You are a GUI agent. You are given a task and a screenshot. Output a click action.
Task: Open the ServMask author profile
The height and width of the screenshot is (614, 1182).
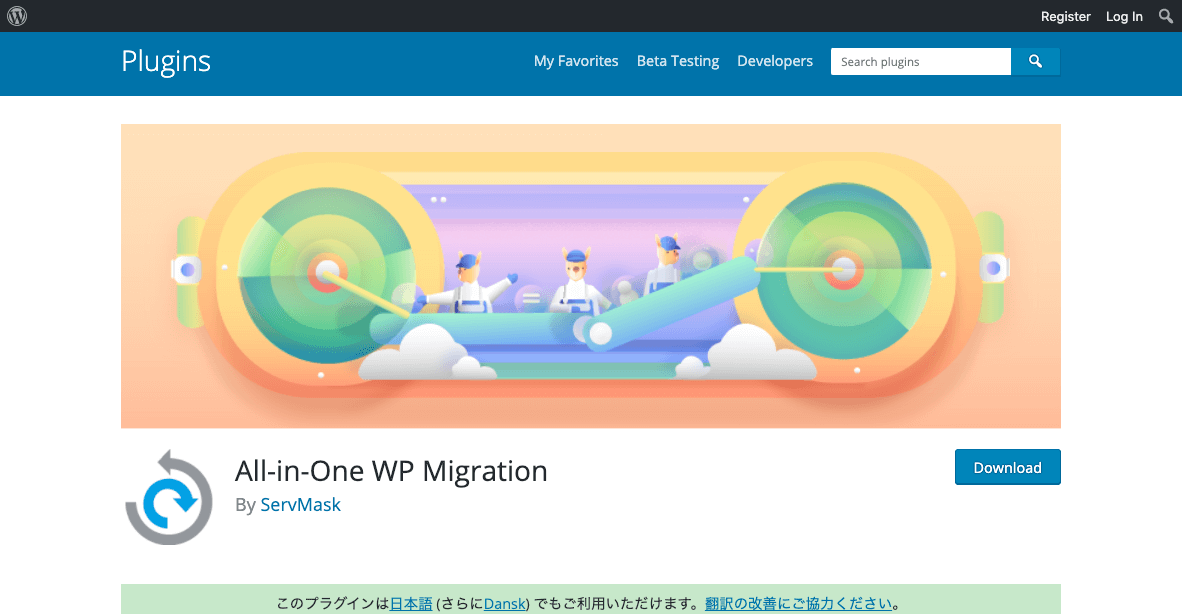pos(300,505)
